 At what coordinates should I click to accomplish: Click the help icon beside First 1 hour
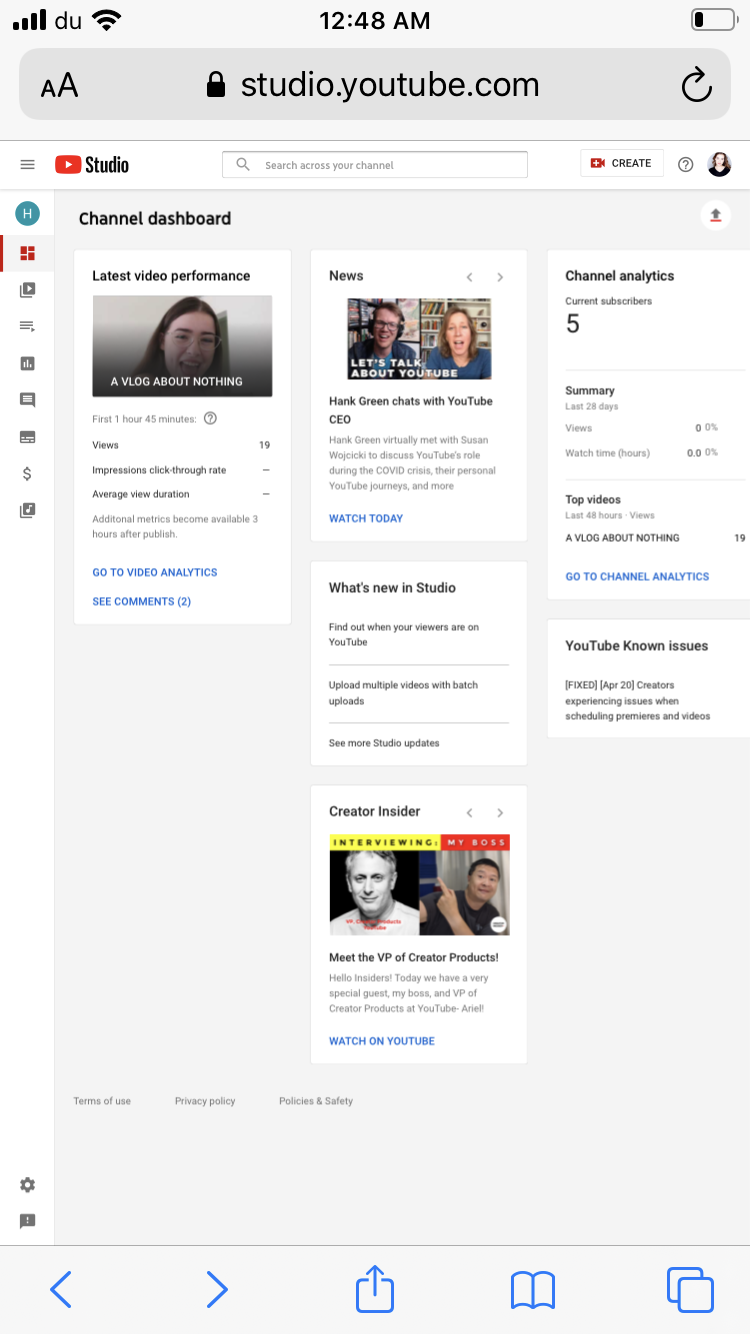tap(210, 419)
